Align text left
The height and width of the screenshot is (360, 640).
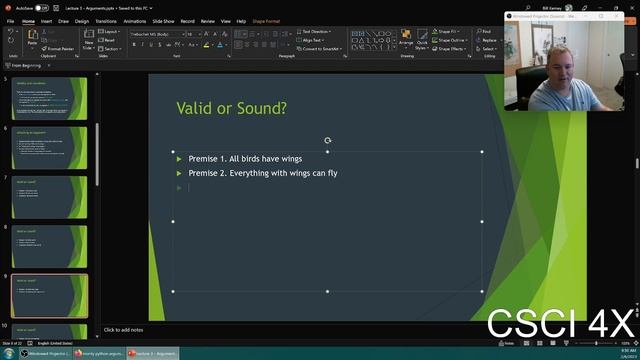[238, 45]
